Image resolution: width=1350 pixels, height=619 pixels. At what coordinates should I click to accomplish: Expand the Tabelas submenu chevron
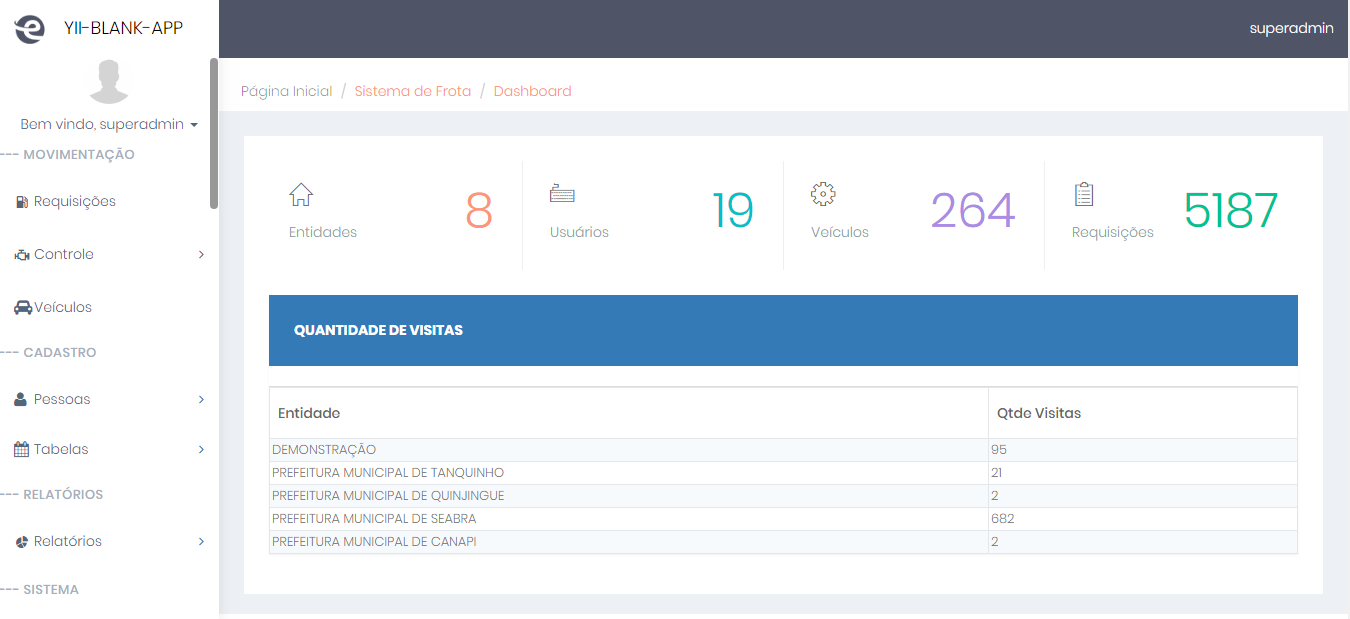(x=201, y=449)
